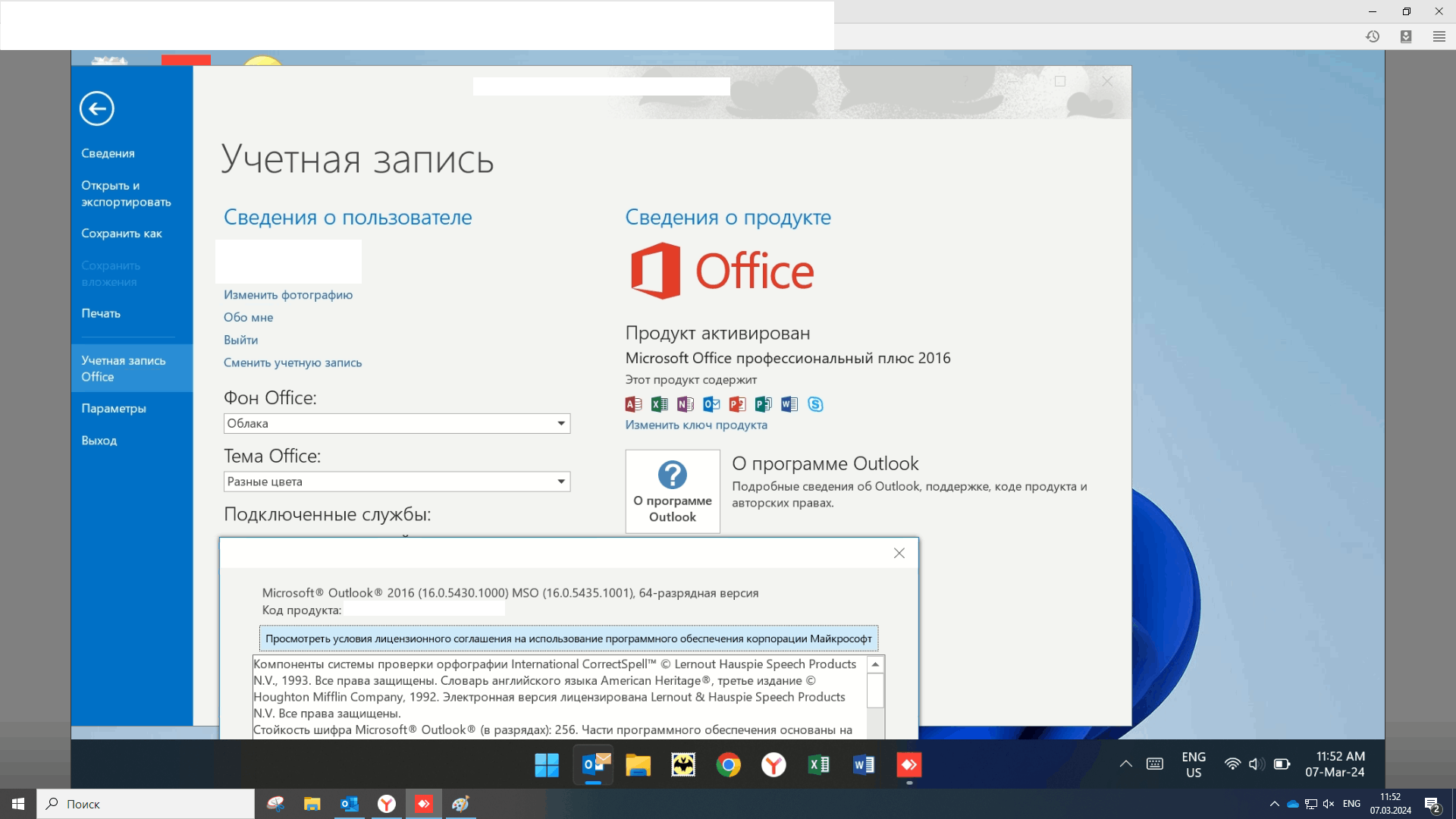
Task: Click scroll-up arrow in license text box
Action: pyautogui.click(x=875, y=665)
